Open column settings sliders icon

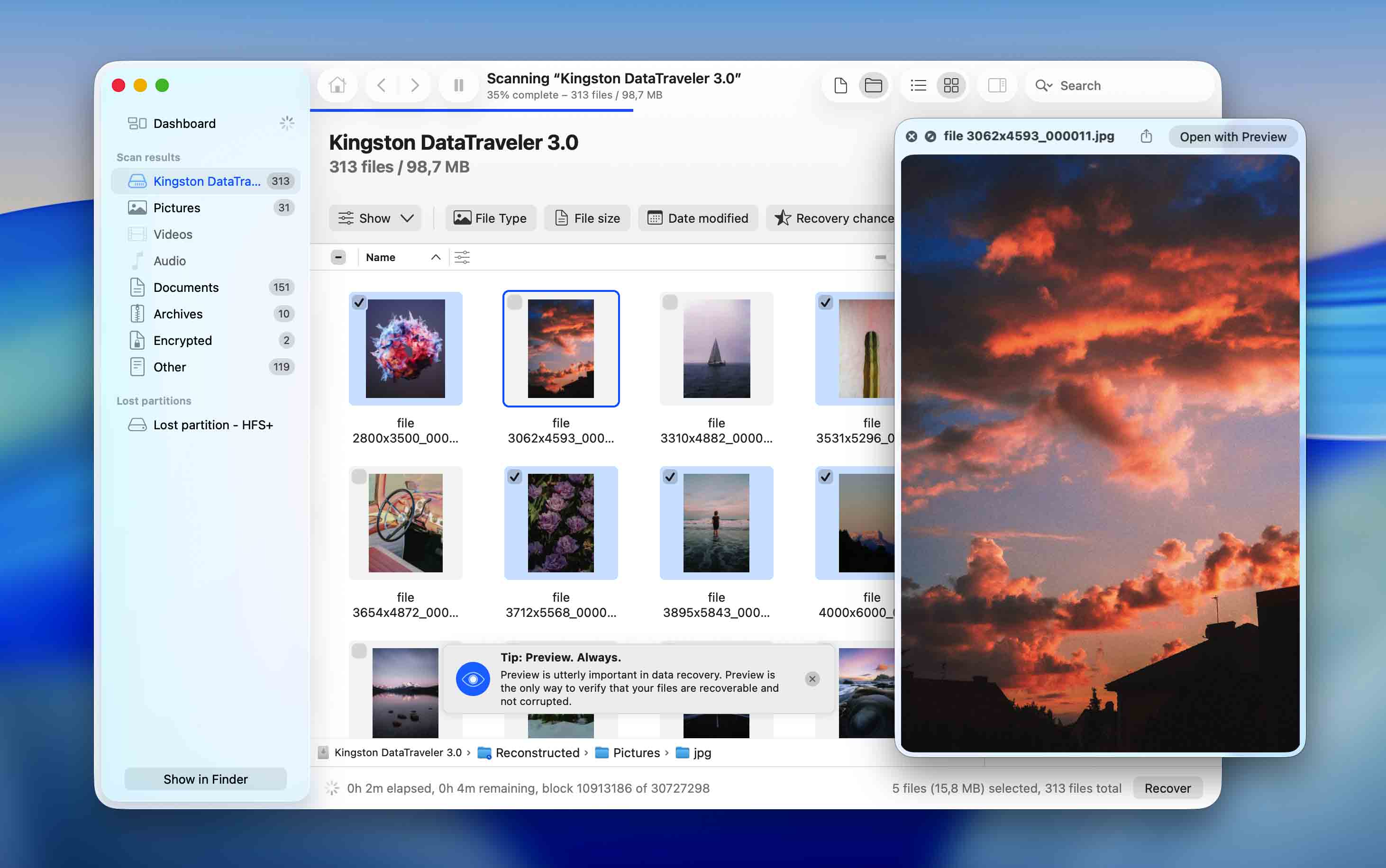click(x=462, y=257)
